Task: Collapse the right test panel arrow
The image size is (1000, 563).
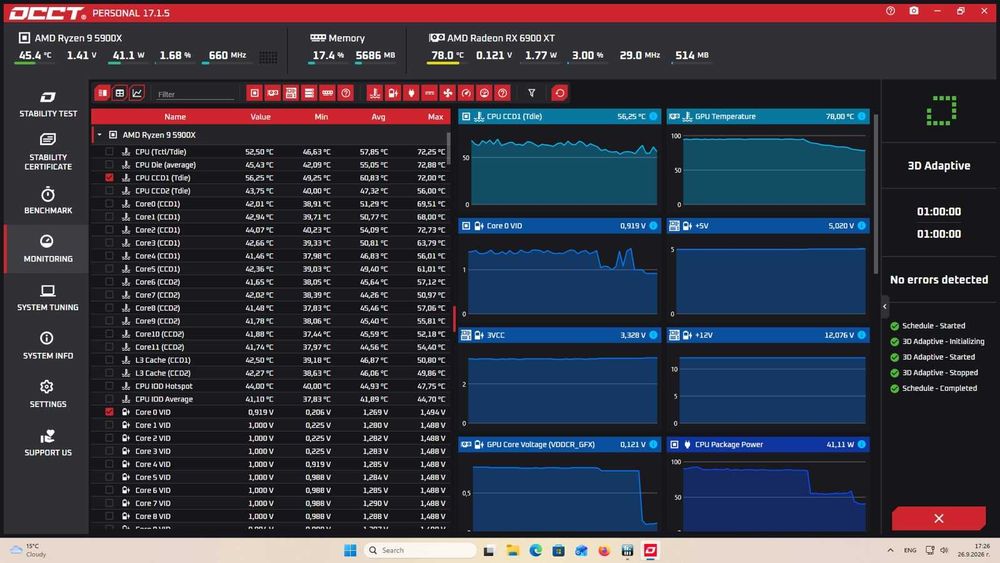Action: tap(885, 307)
